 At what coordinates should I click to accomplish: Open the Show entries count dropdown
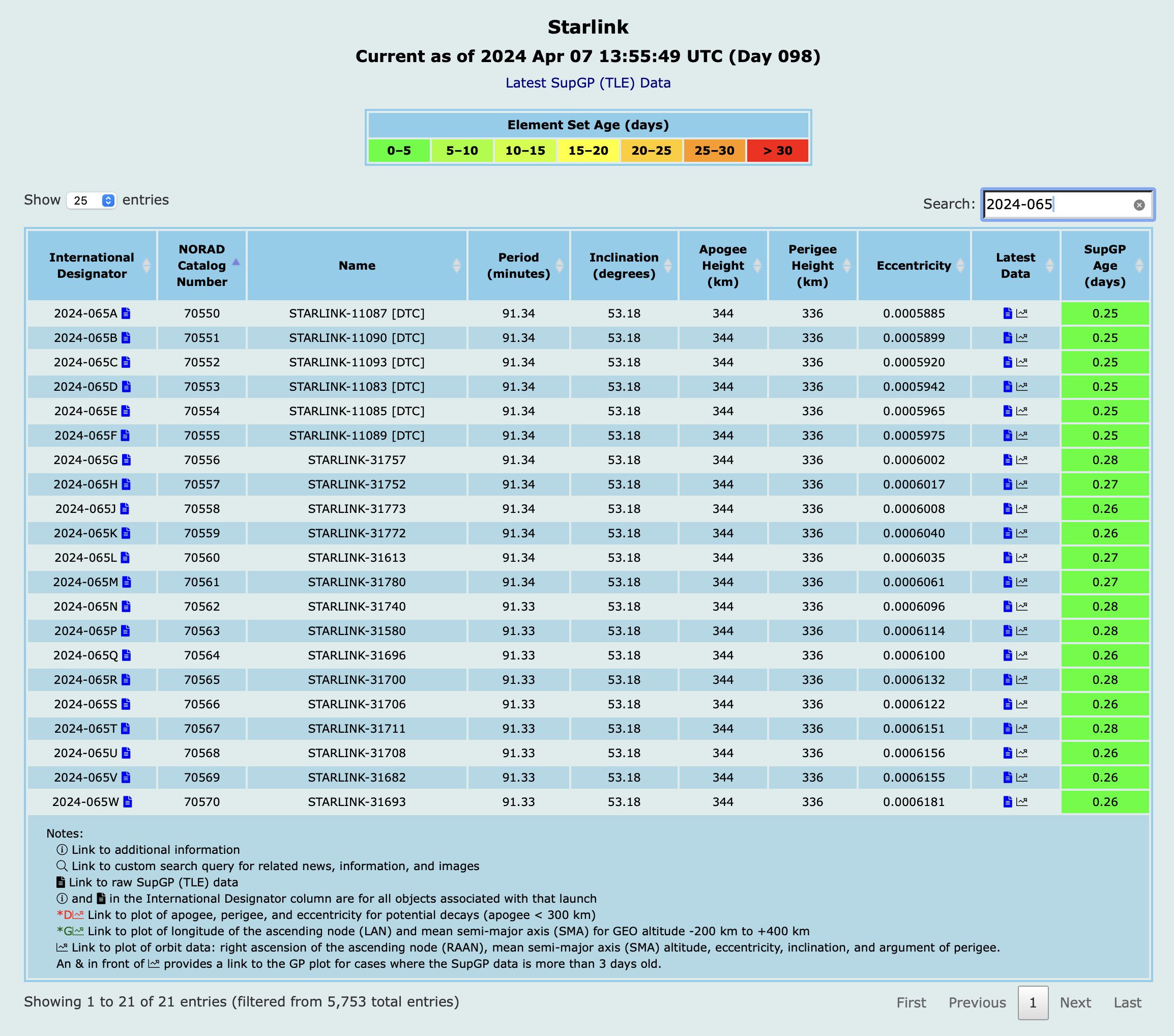point(92,200)
